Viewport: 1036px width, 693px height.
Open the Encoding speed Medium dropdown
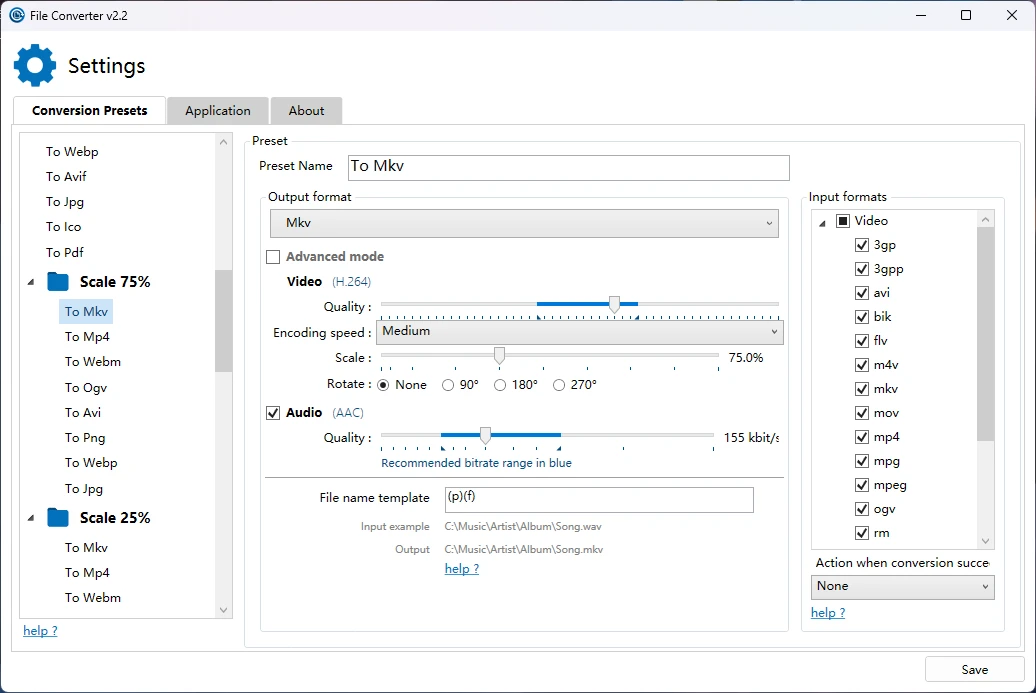point(579,332)
